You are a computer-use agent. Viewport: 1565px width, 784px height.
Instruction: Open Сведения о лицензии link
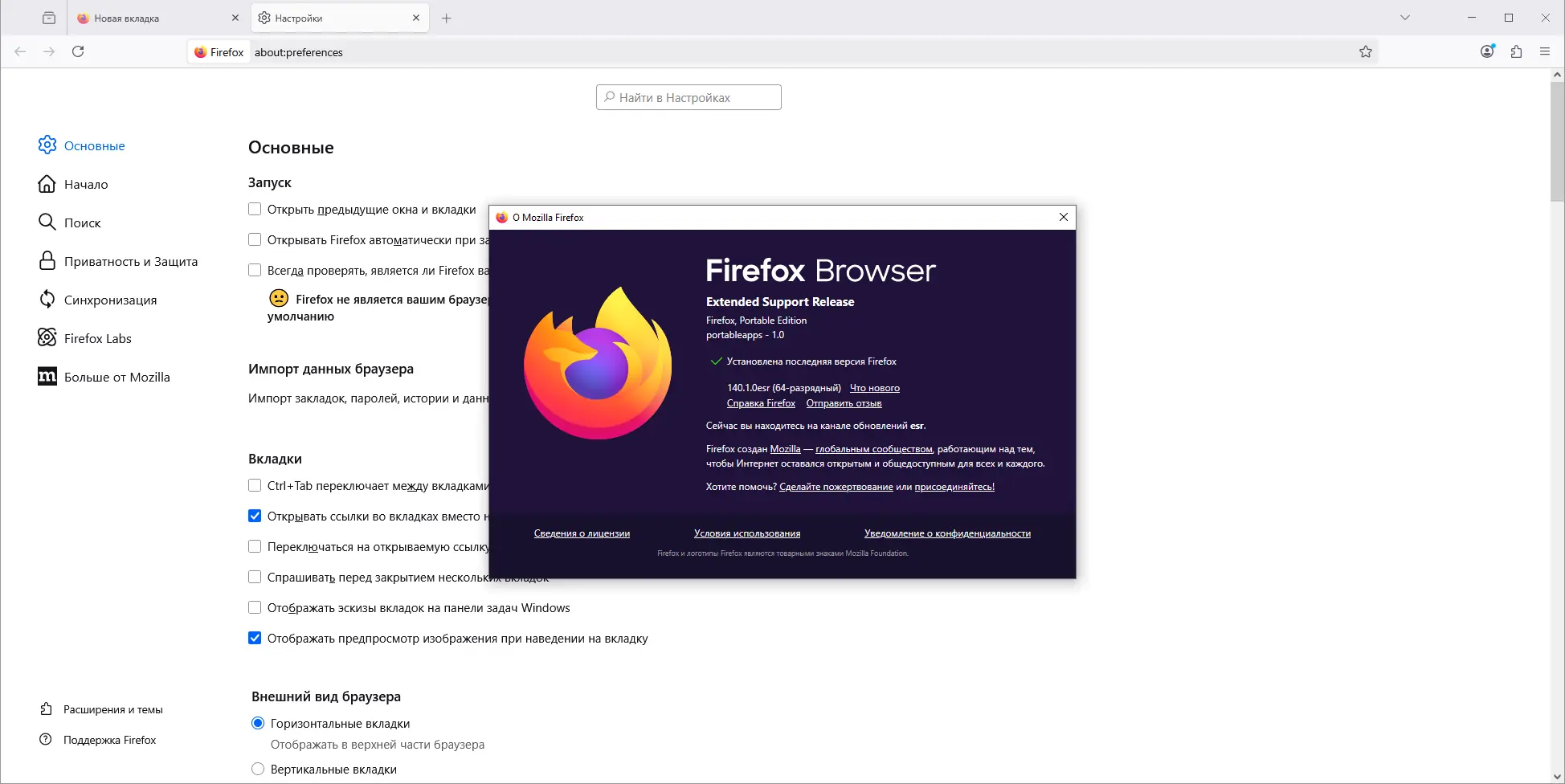coord(582,533)
